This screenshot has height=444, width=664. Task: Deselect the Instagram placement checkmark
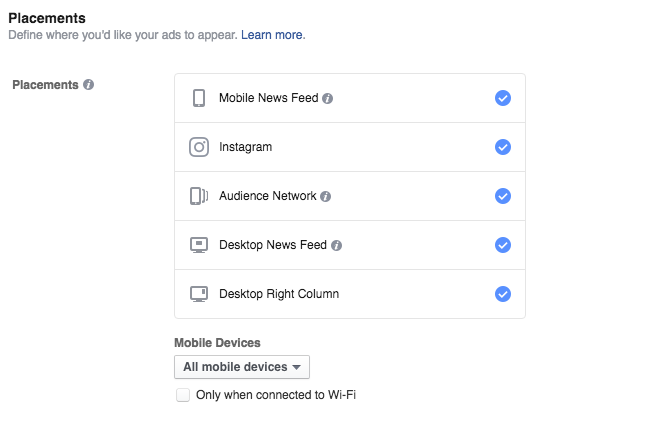503,147
